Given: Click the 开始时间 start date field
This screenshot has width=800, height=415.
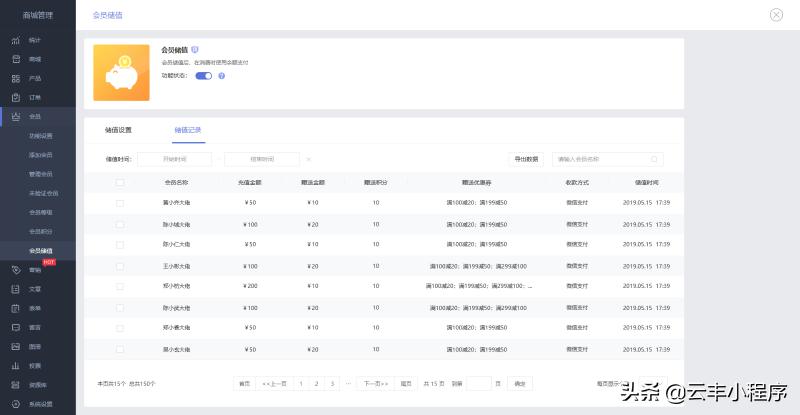Looking at the screenshot, I should 174,159.
